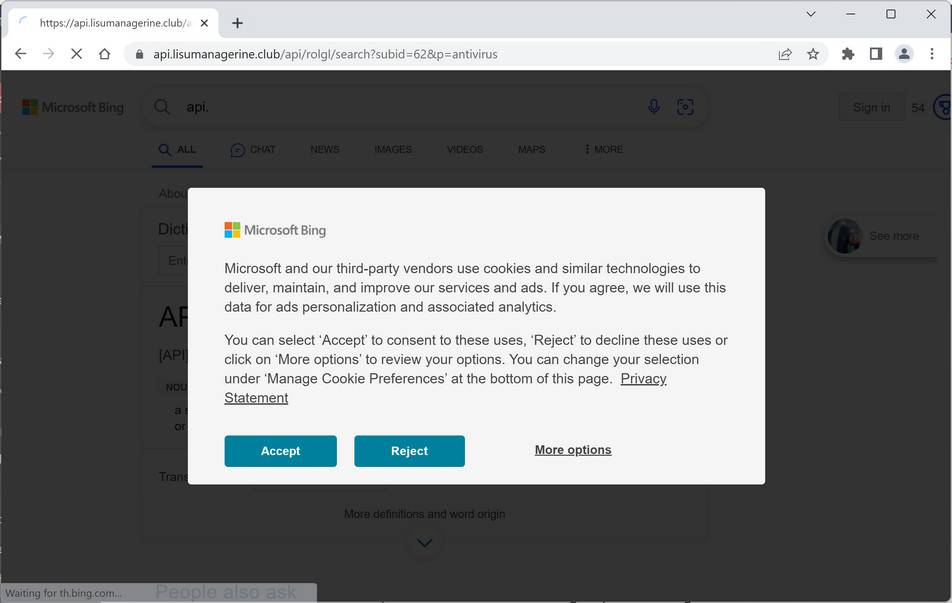Image resolution: width=952 pixels, height=603 pixels.
Task: Open More definitions and word origin
Action: coord(424,514)
